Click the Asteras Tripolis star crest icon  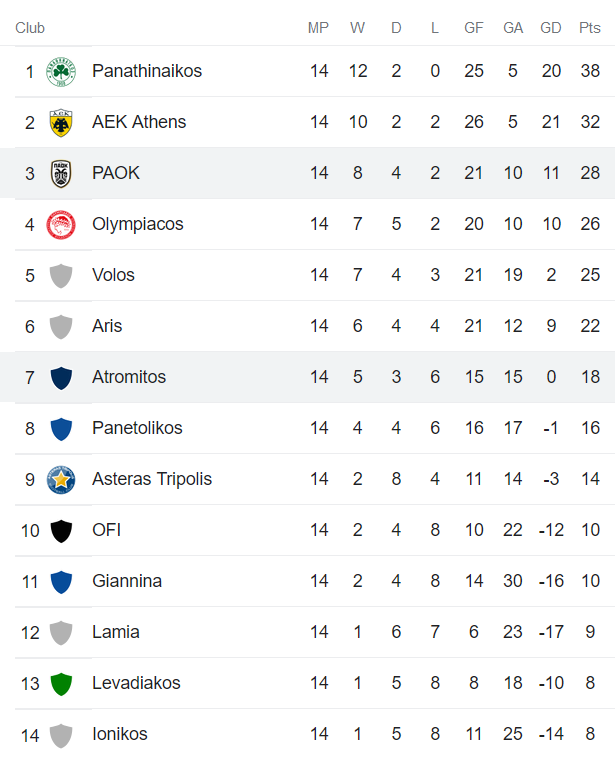pos(61,479)
